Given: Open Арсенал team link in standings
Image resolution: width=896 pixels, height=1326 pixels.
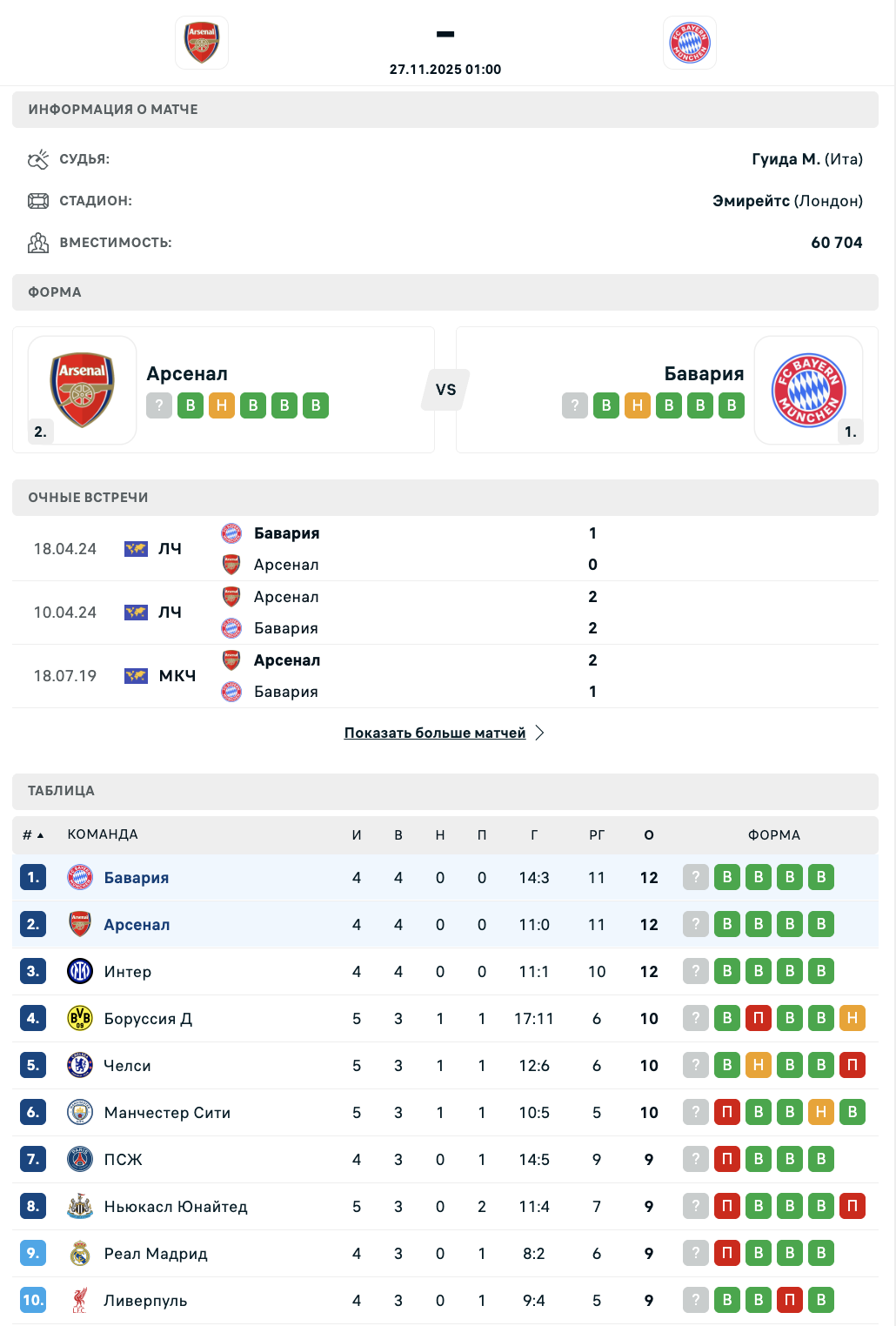Looking at the screenshot, I should (137, 925).
